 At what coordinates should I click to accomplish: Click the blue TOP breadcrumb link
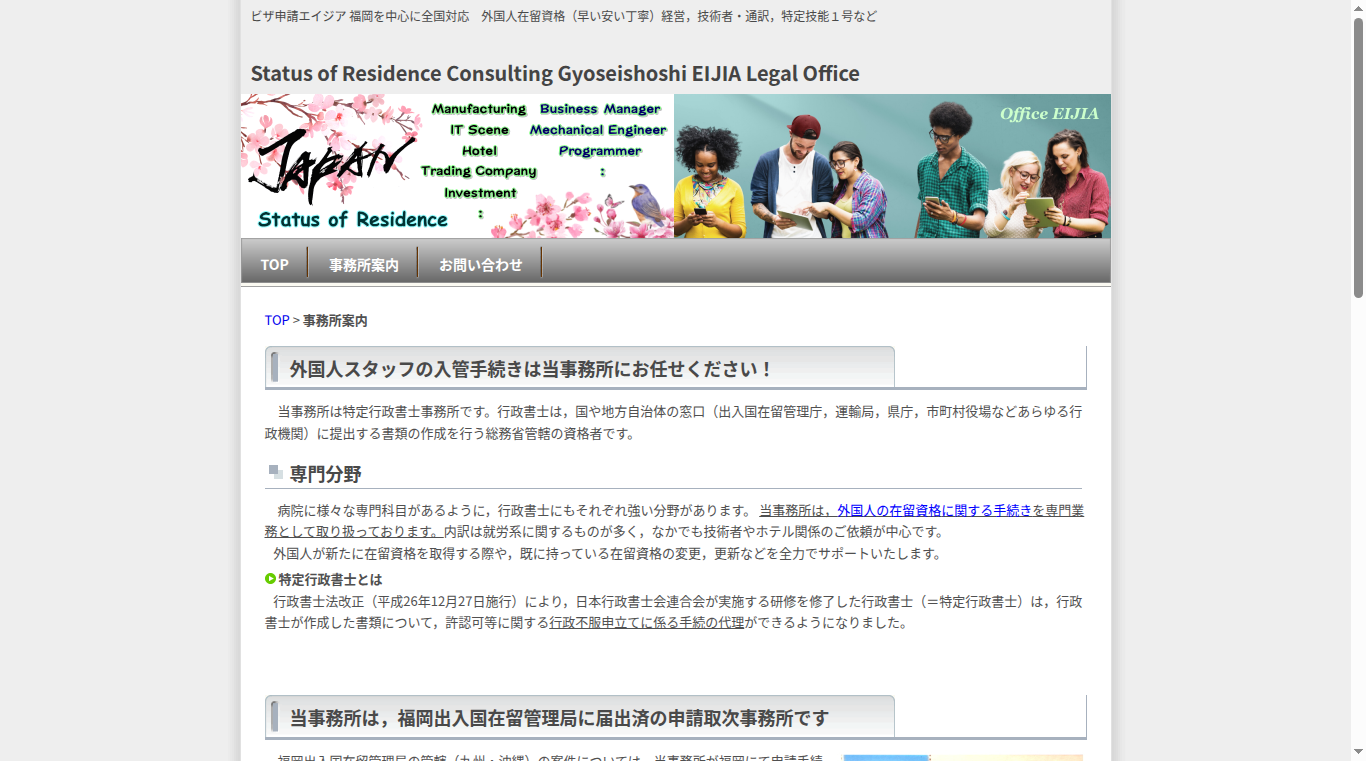[277, 320]
